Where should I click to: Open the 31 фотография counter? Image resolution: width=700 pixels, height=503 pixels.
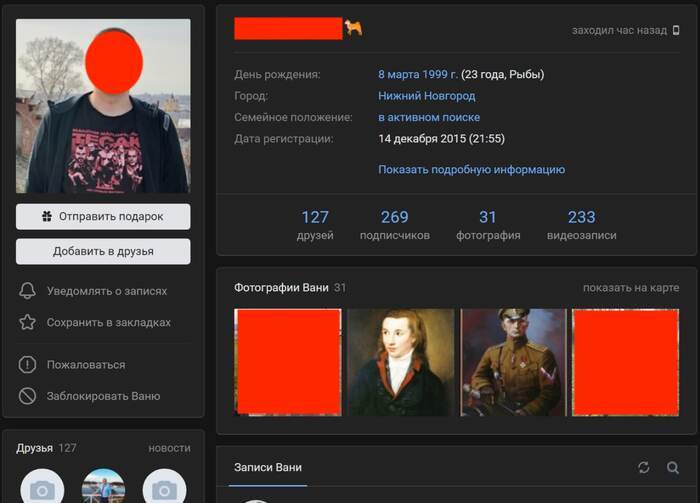point(488,225)
